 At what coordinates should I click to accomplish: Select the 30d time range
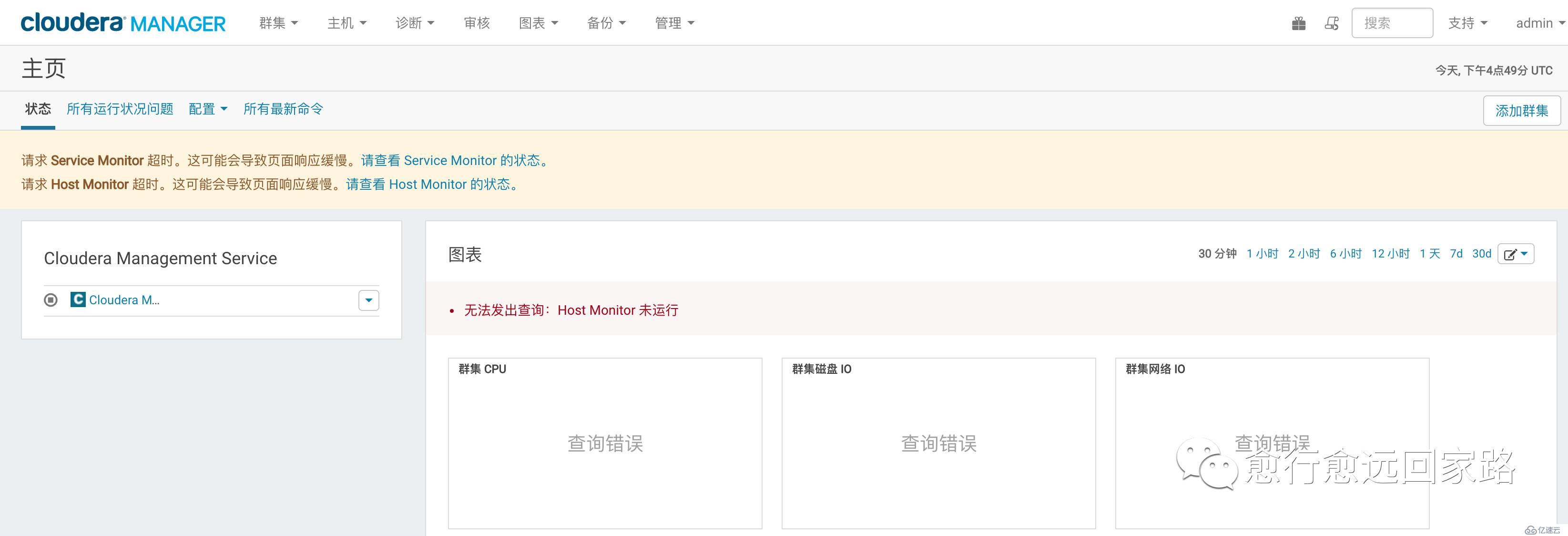1482,253
